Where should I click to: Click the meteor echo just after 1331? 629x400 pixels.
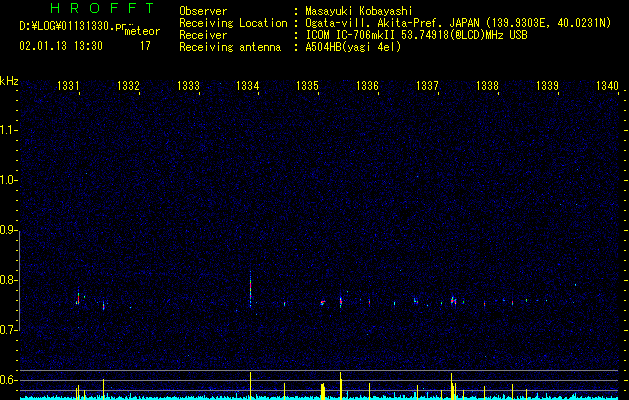pos(78,296)
